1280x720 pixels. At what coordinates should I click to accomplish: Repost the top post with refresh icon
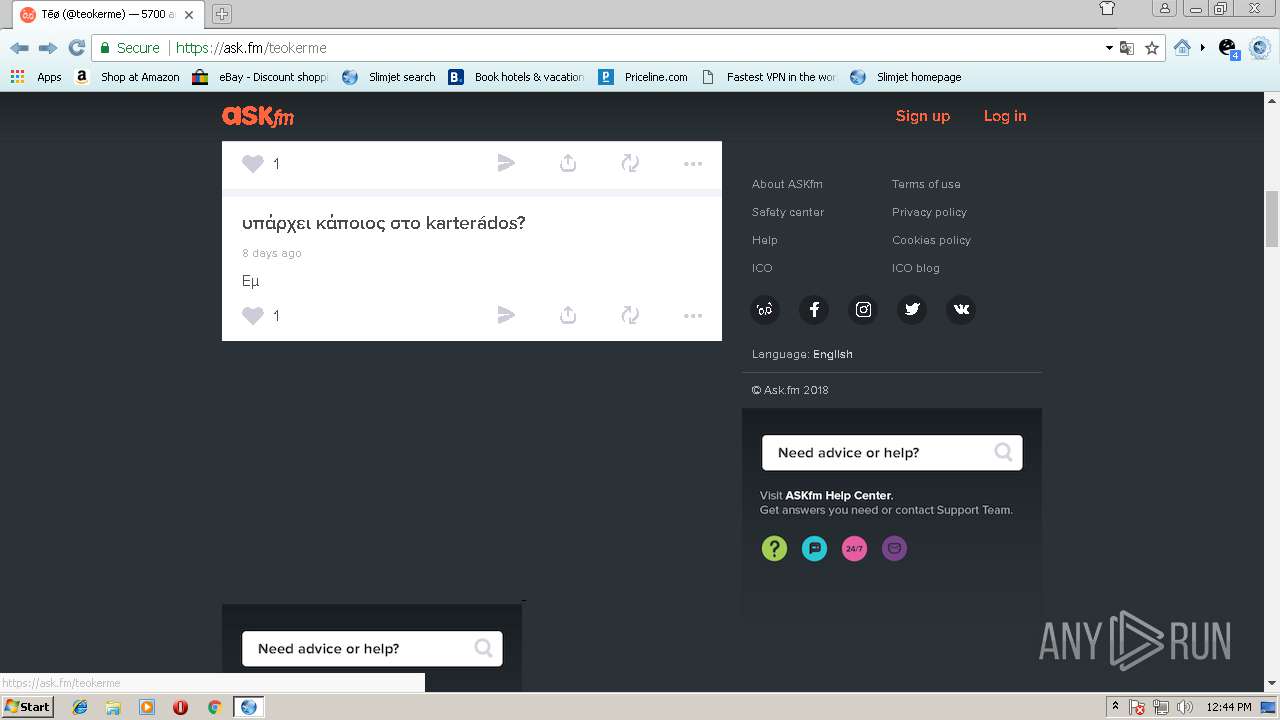pyautogui.click(x=630, y=163)
